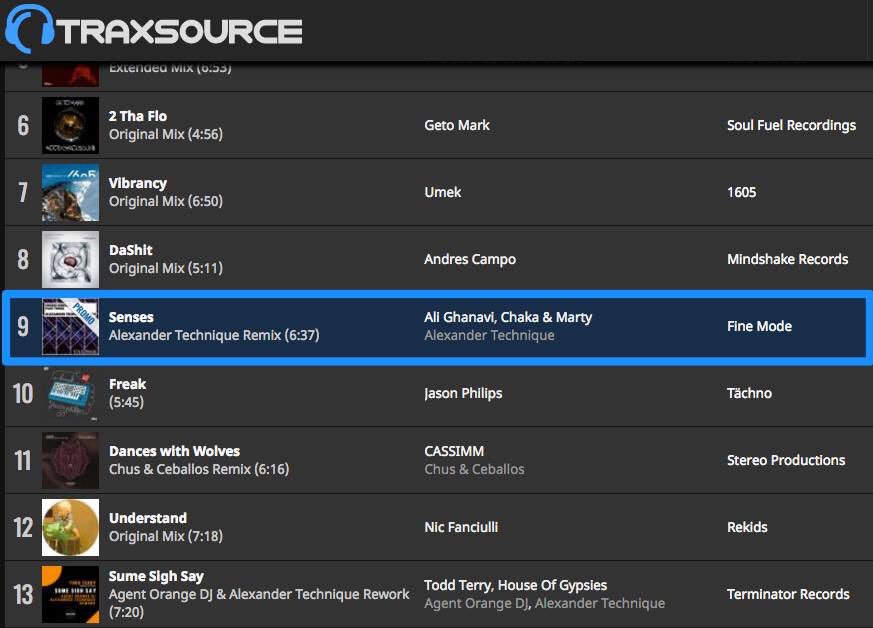This screenshot has width=873, height=628.
Task: Open artist Jason Philips
Action: coord(463,394)
